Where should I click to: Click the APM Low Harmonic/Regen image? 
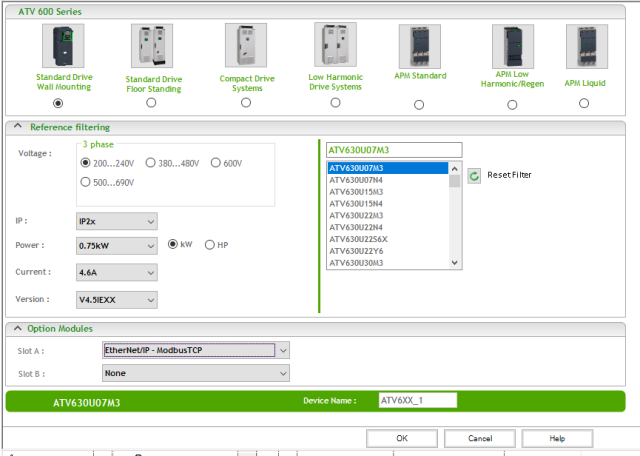tap(512, 46)
